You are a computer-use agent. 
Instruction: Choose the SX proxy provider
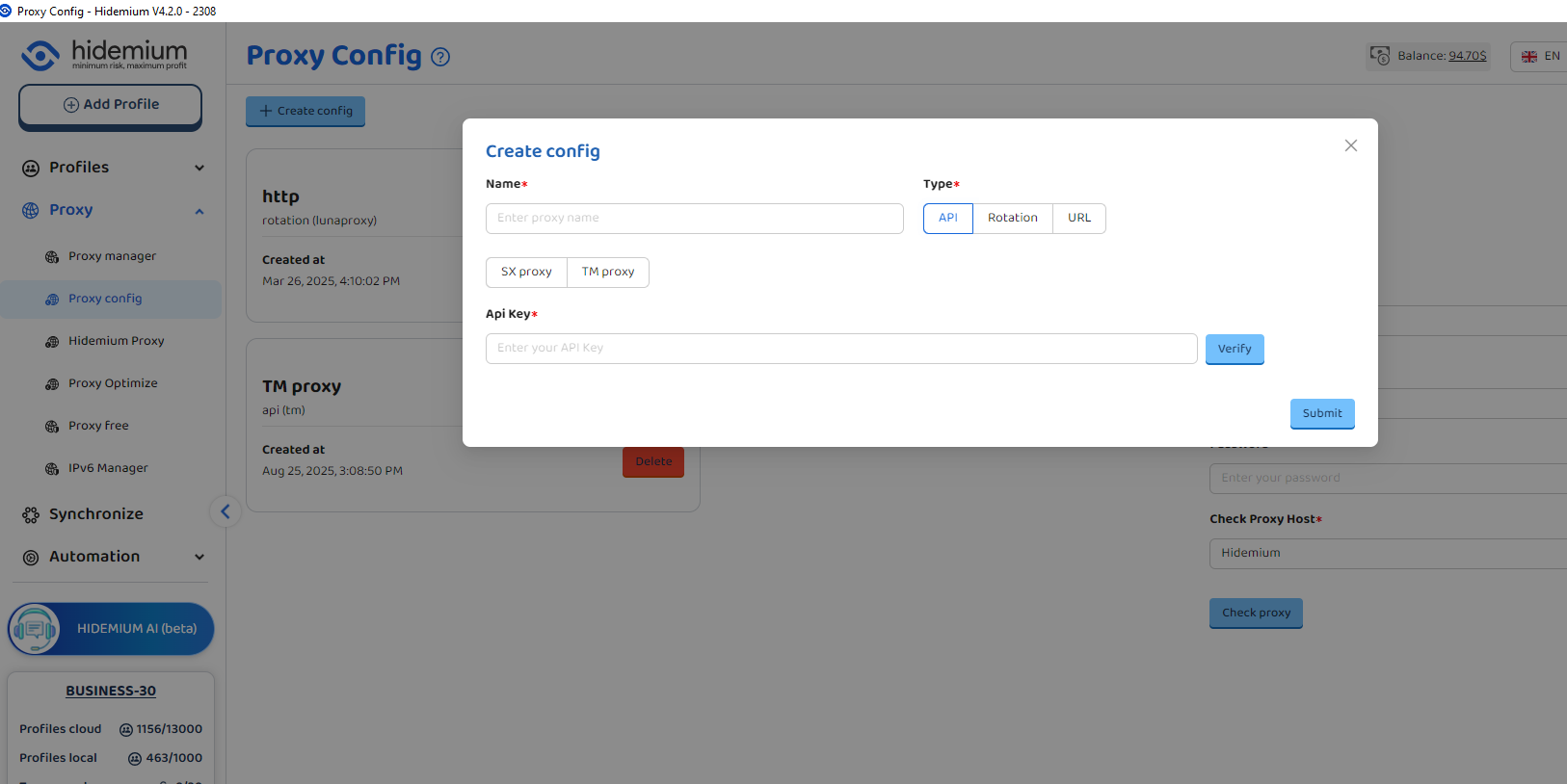pyautogui.click(x=526, y=273)
